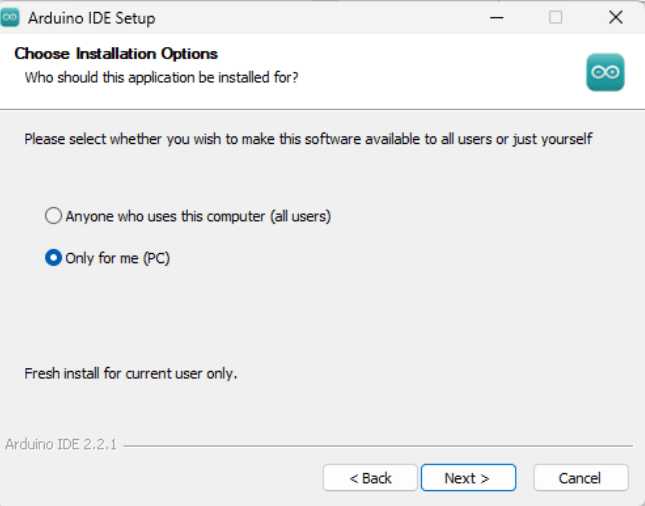Click the 'Who should this application be installed for?' subtitle
The height and width of the screenshot is (506, 645).
(x=161, y=77)
